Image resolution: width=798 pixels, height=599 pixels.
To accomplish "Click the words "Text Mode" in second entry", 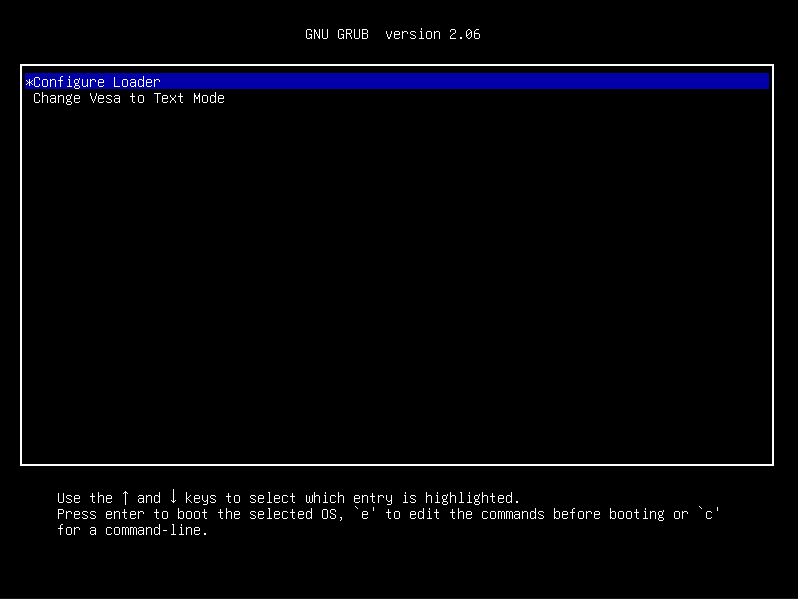I will 189,98.
